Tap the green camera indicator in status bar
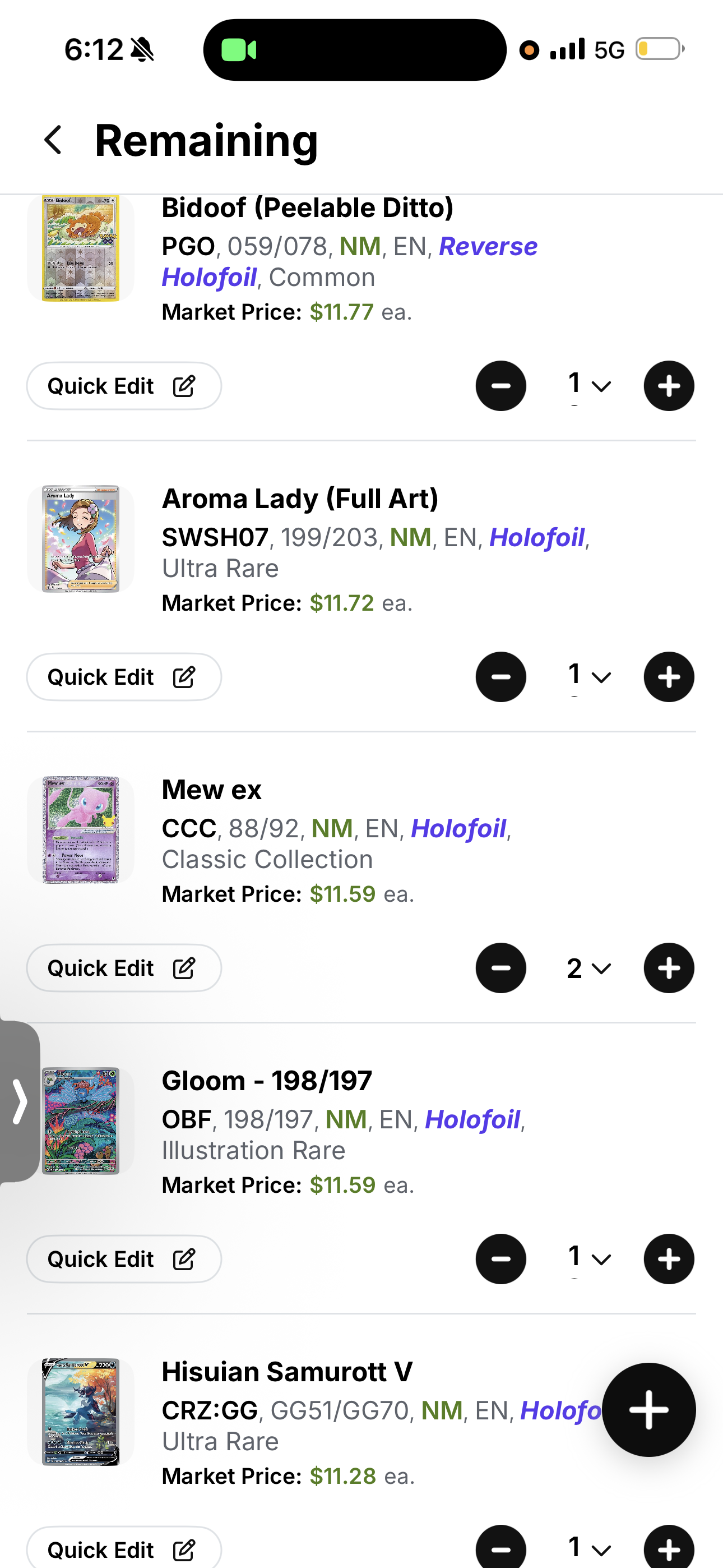This screenshot has height=1568, width=723. pos(239,50)
